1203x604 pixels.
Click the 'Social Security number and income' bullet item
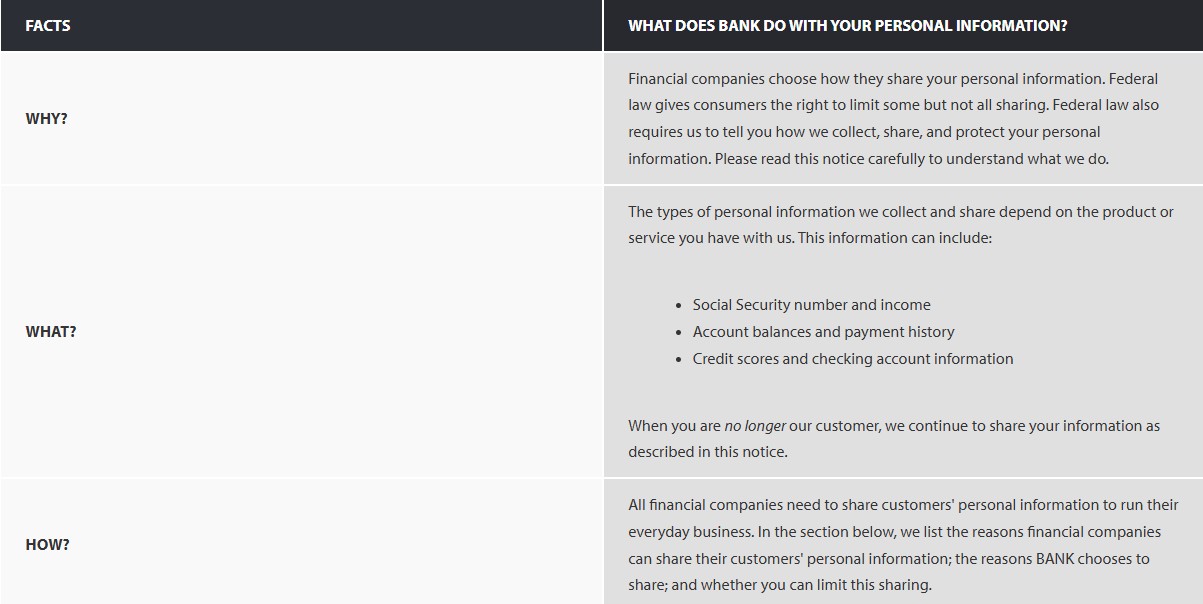click(811, 305)
